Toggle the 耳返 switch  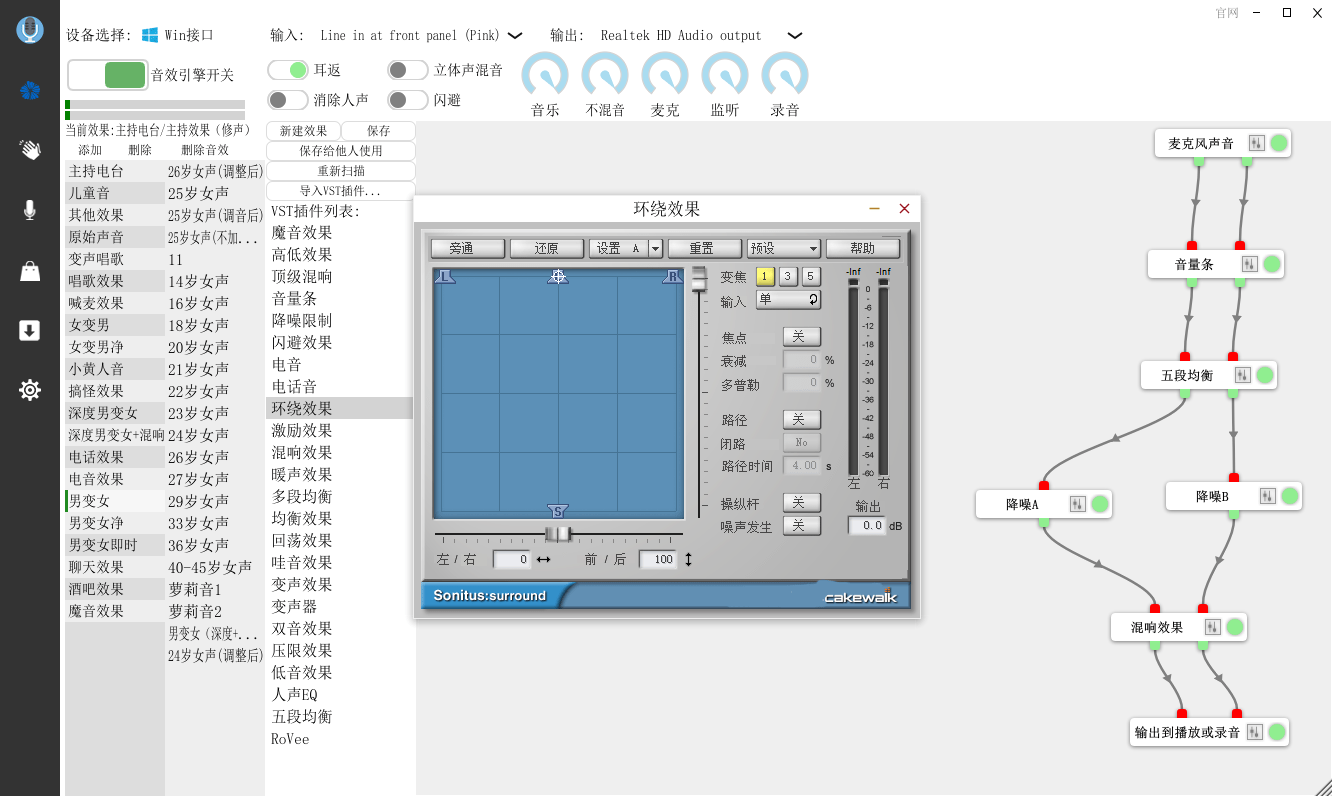(x=288, y=70)
